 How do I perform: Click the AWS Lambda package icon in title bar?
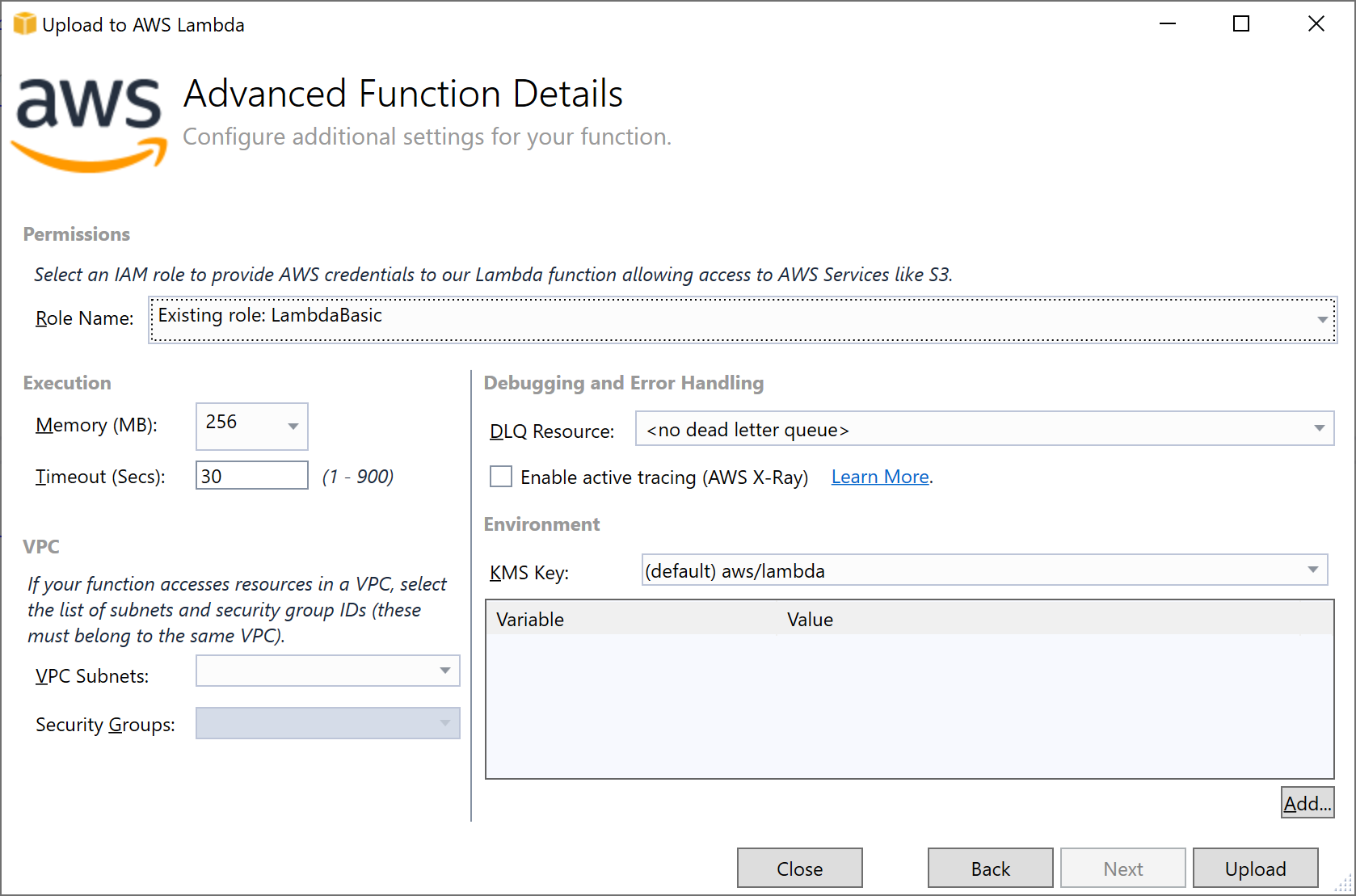tap(24, 24)
